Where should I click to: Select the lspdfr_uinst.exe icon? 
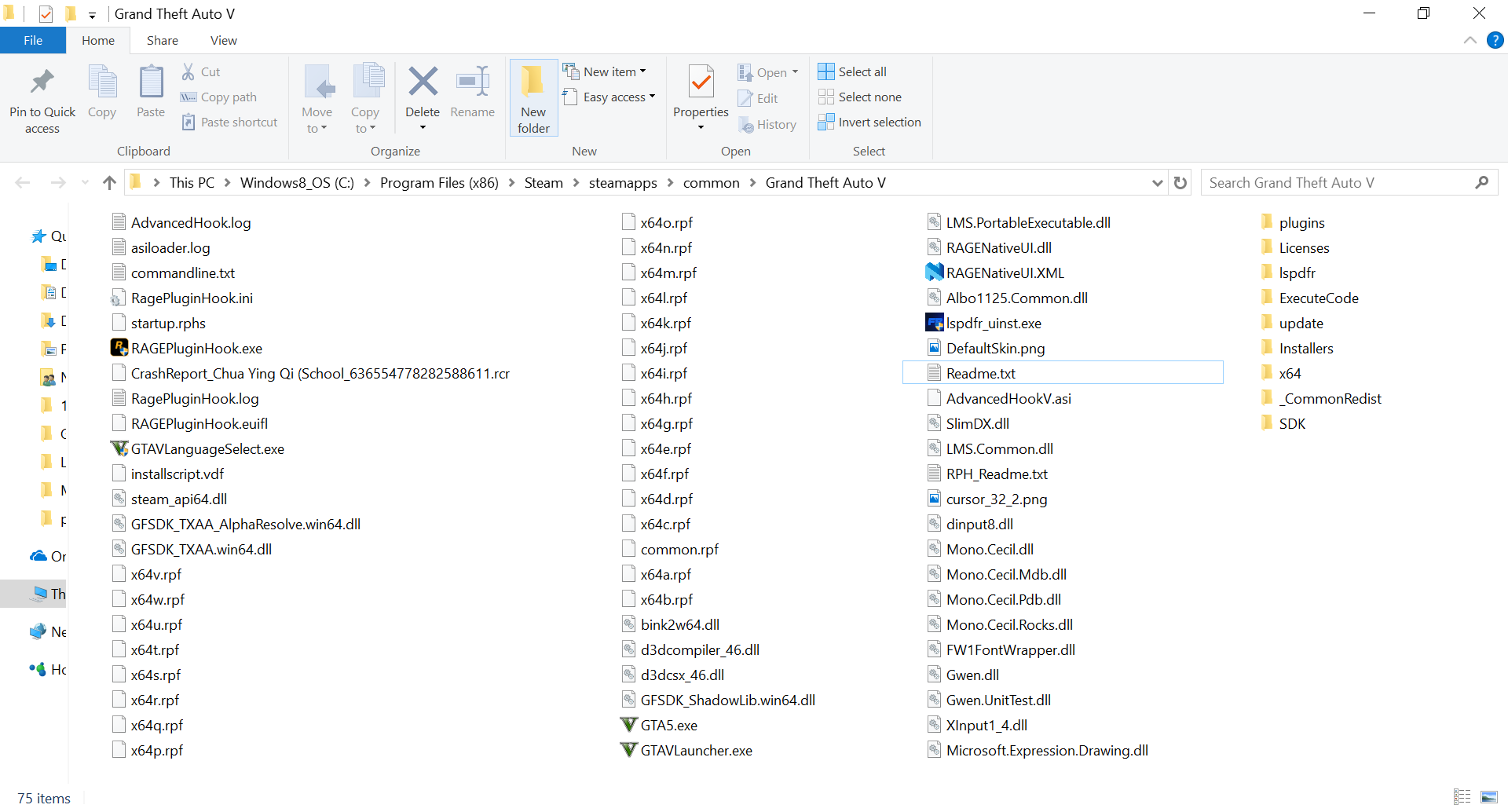coord(934,322)
